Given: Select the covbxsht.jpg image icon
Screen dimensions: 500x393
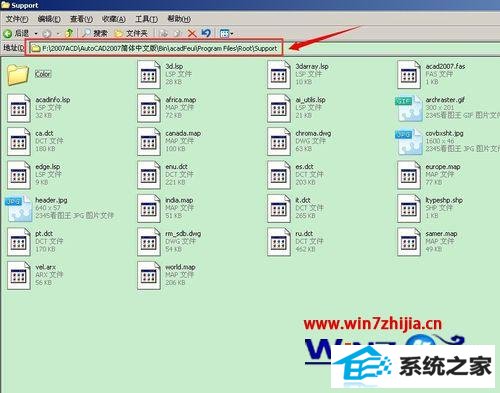Looking at the screenshot, I should 409,142.
